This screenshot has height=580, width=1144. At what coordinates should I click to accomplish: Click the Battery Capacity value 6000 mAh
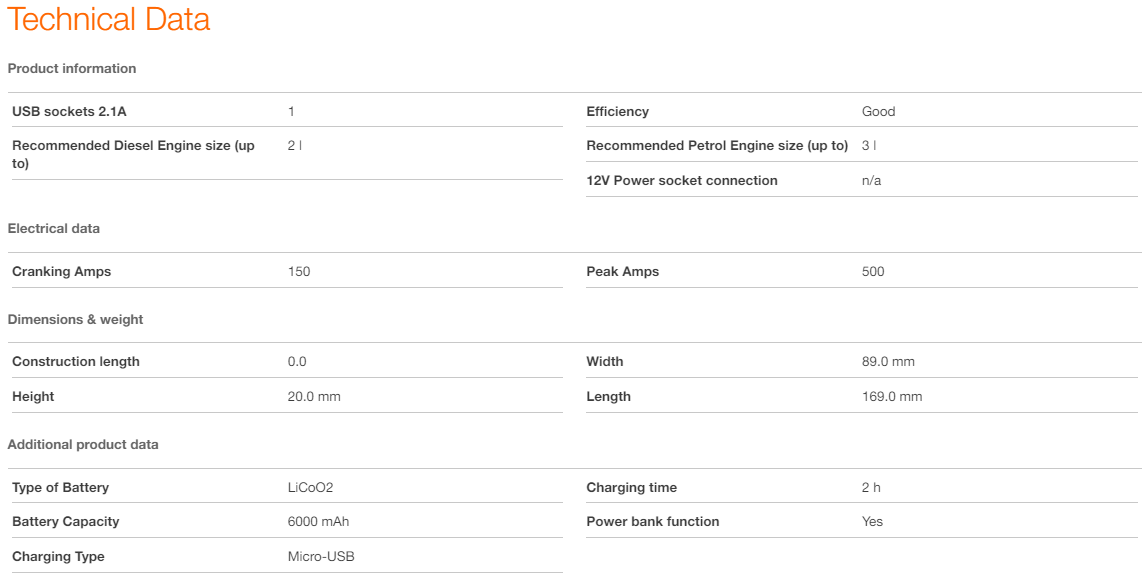[318, 522]
